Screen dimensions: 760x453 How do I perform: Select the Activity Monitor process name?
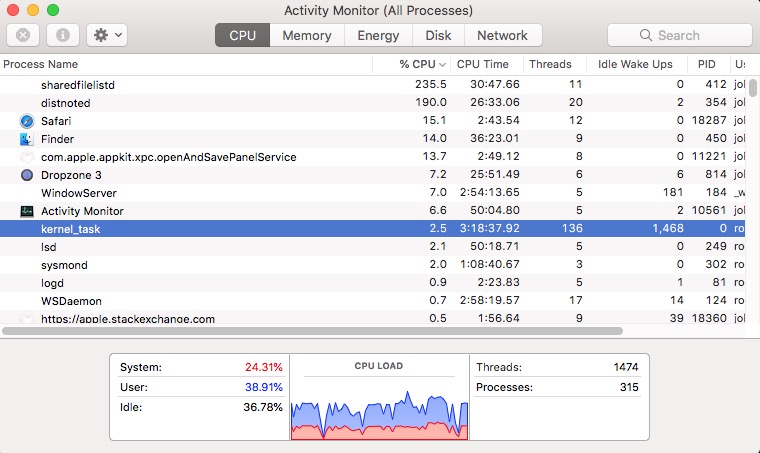click(82, 211)
